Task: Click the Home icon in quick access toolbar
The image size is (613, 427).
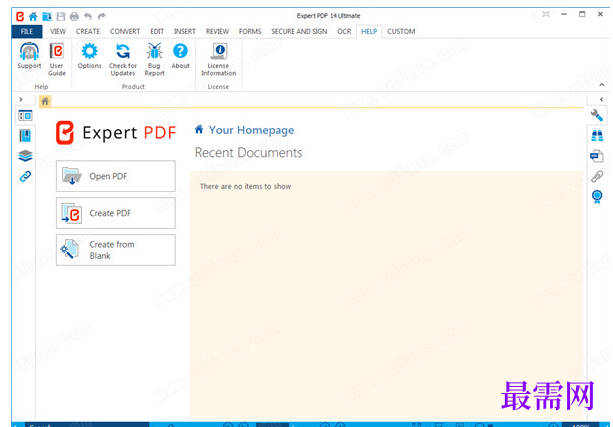Action: (x=33, y=16)
